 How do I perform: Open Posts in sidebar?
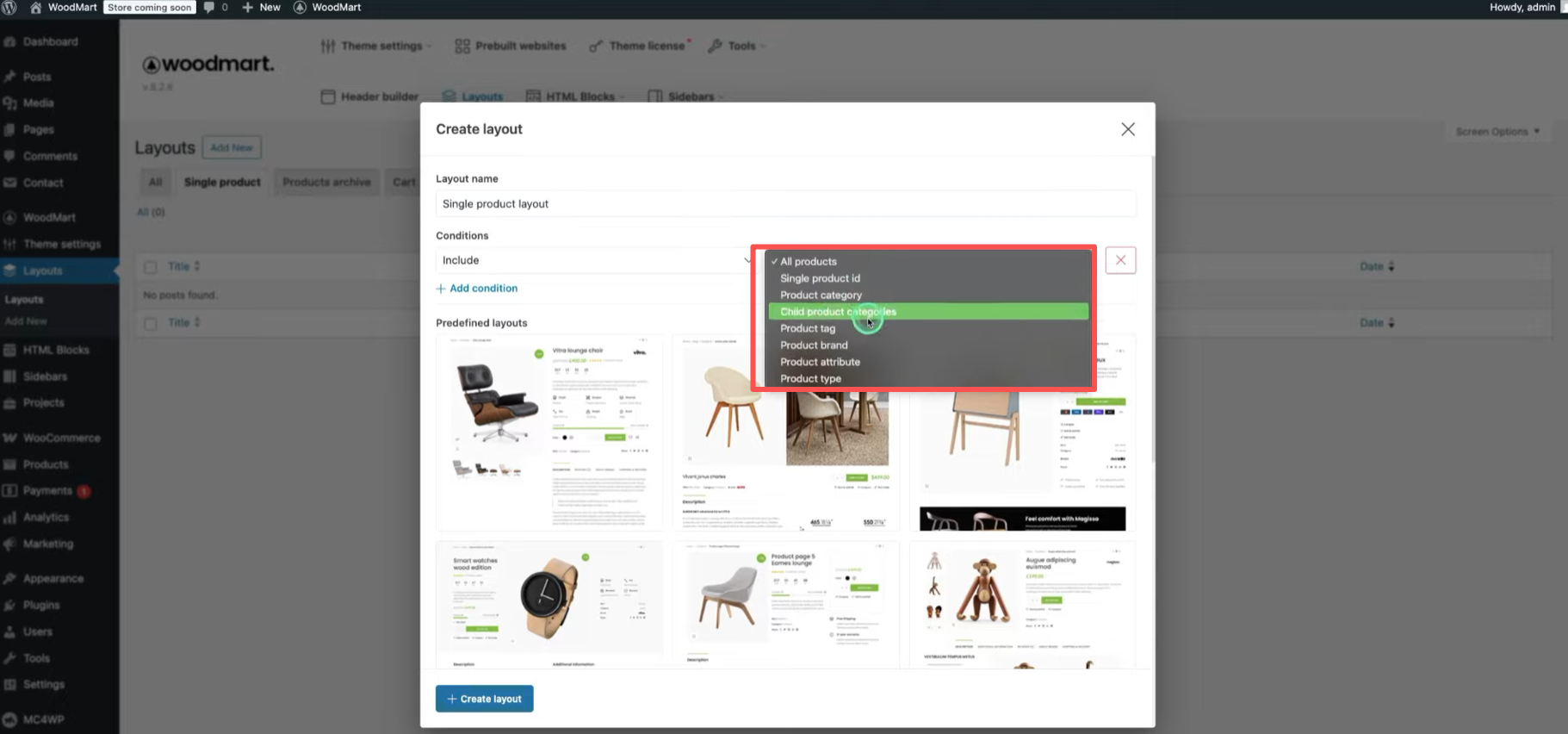click(37, 77)
